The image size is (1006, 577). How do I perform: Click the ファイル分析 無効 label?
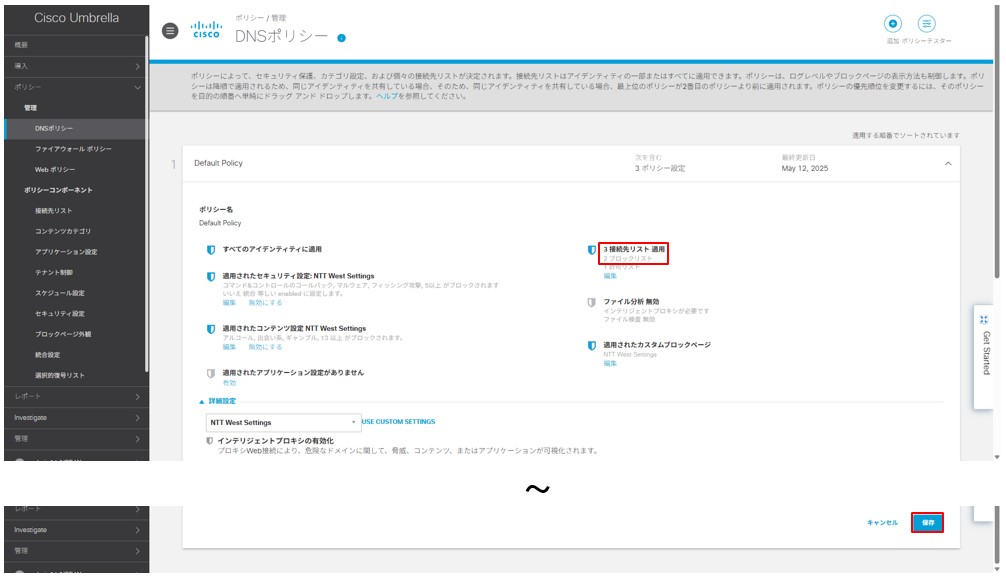(x=631, y=302)
